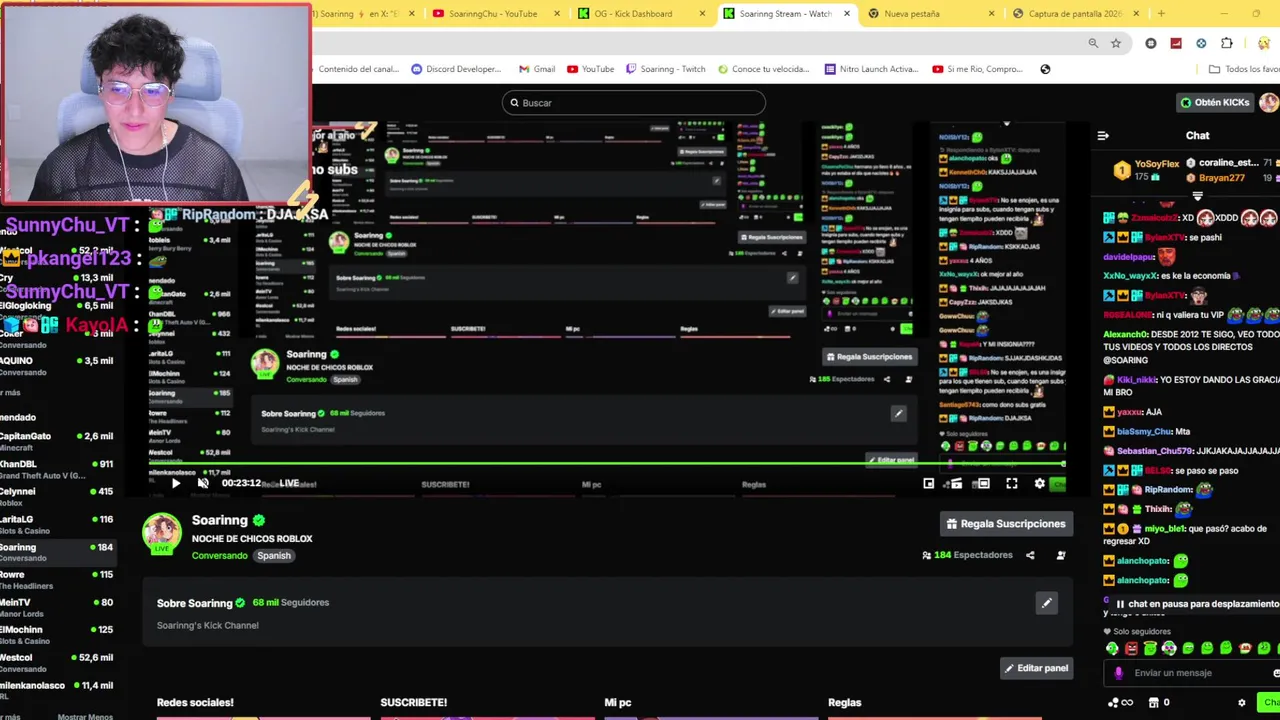Click the chat infinity points icon
Screen dimensions: 1280x720
[1120, 703]
